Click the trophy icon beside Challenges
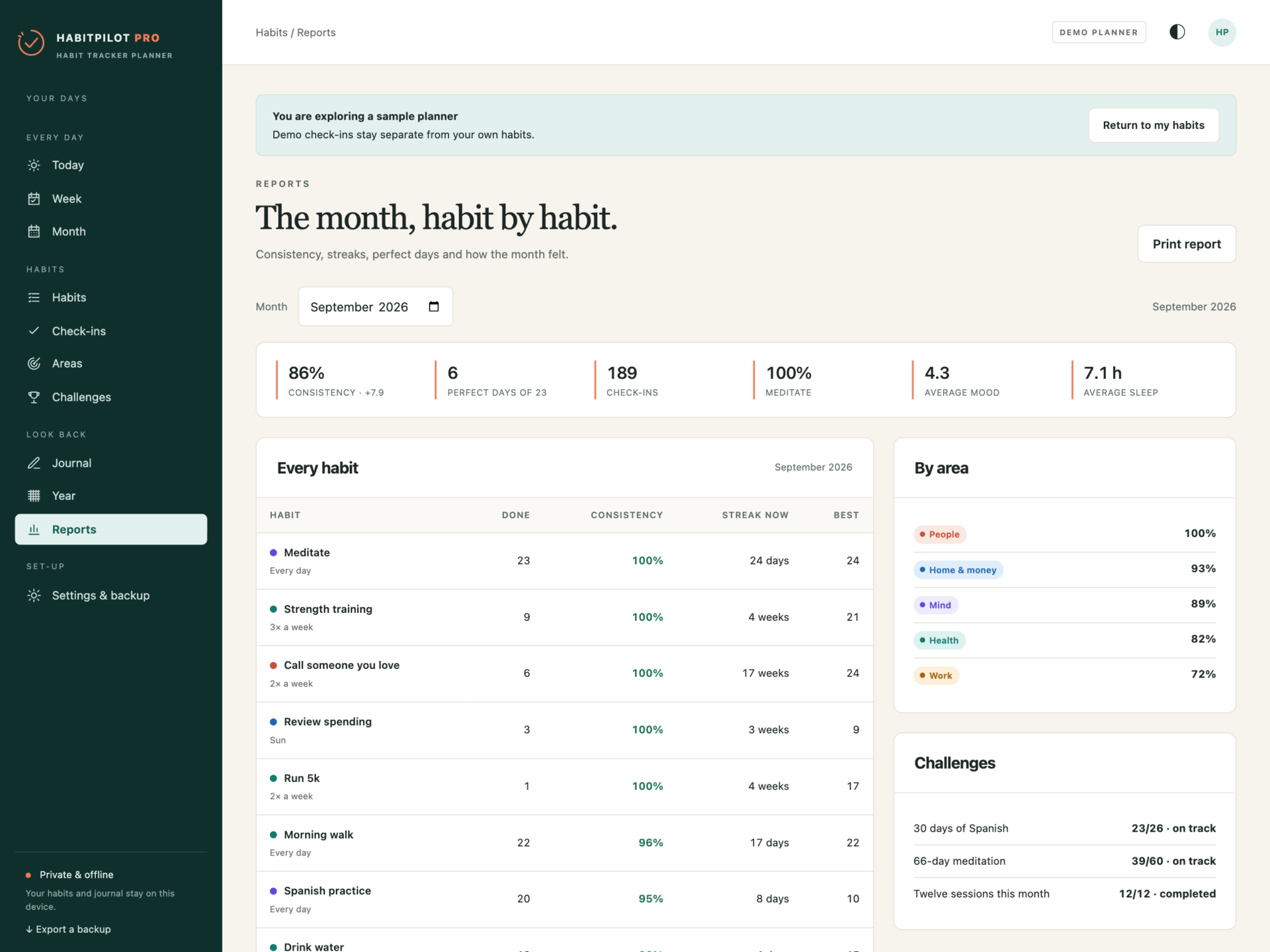Image resolution: width=1270 pixels, height=952 pixels. (x=34, y=397)
